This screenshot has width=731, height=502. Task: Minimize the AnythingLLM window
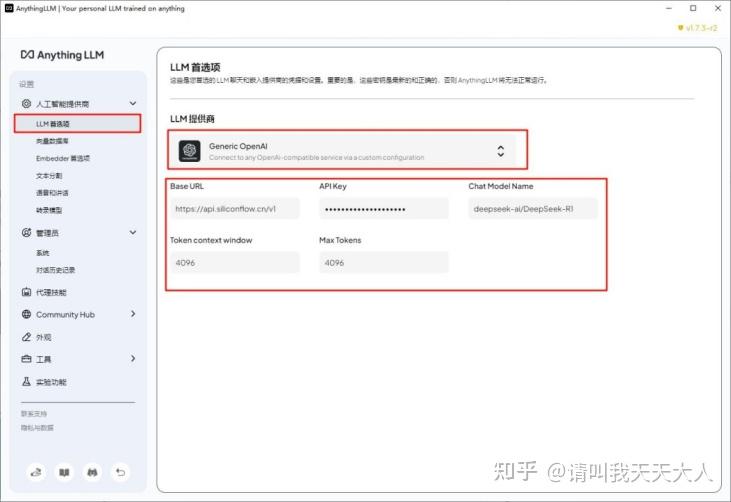pyautogui.click(x=669, y=8)
